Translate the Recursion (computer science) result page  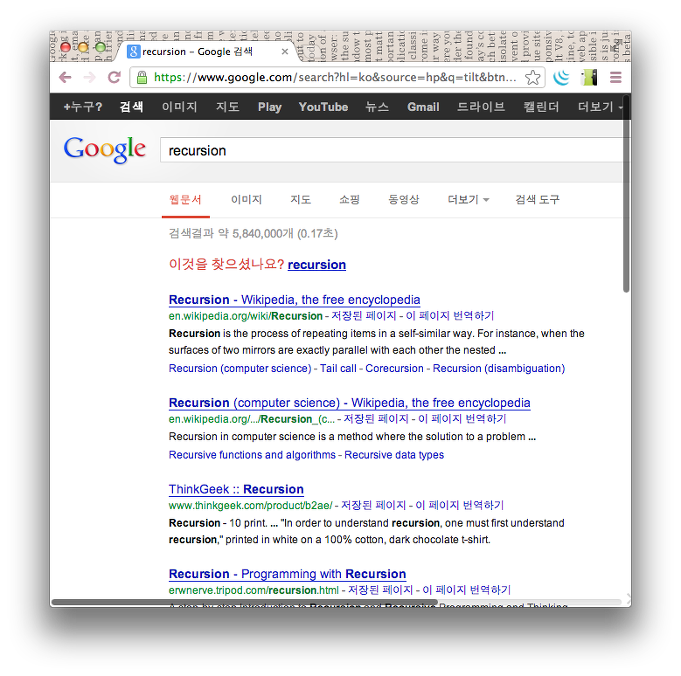[x=462, y=419]
